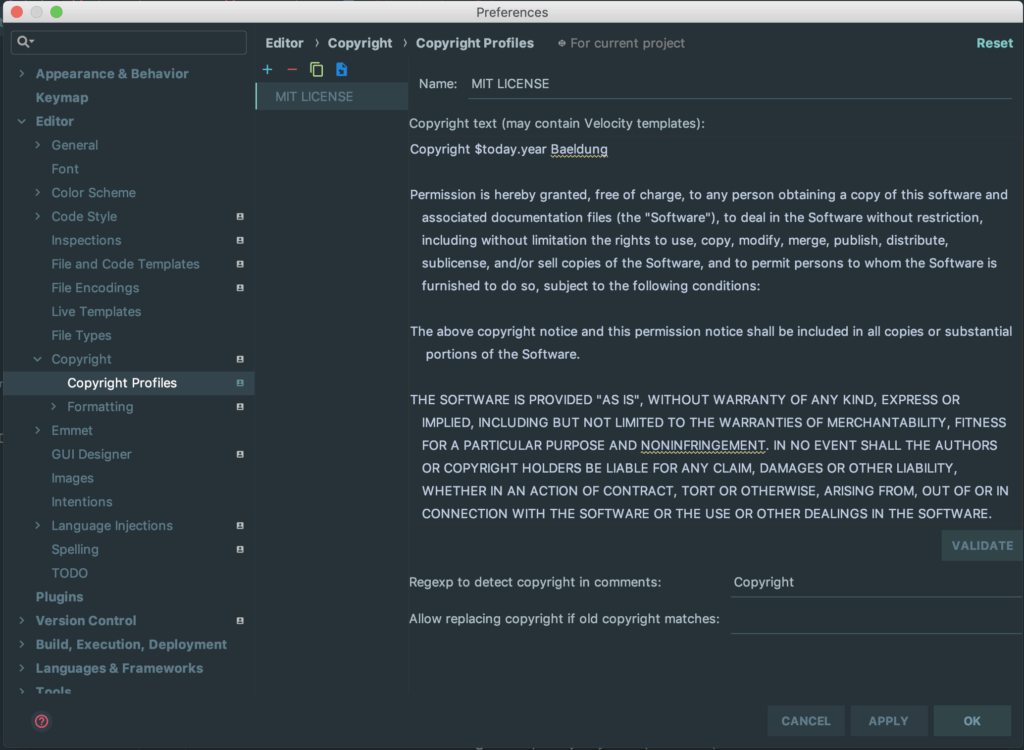
Task: Click the VALIDATE button
Action: pyautogui.click(x=981, y=545)
